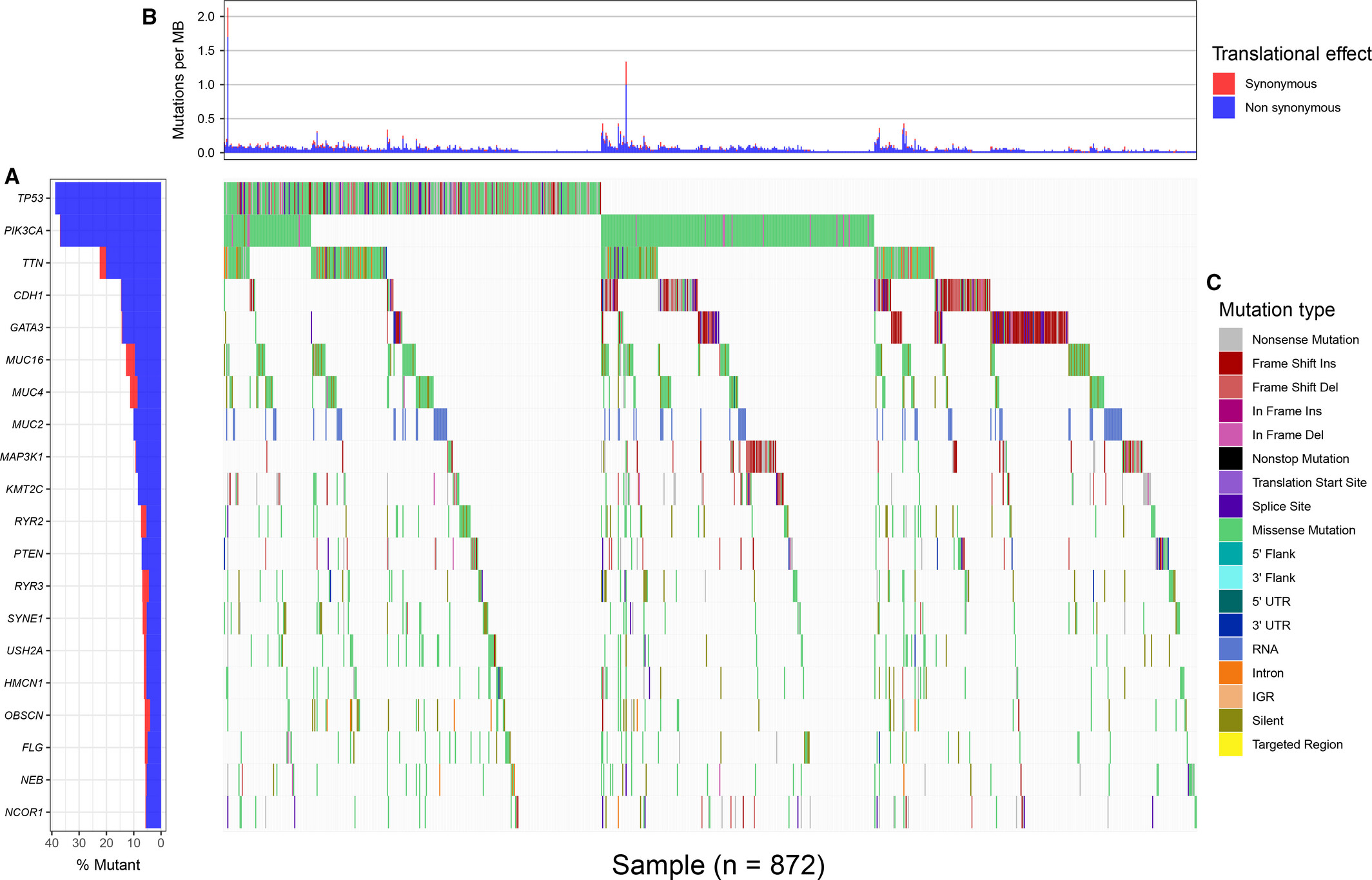Screen dimensions: 1372x880
Task: Select the NCOR1 gene label
Action: point(24,812)
